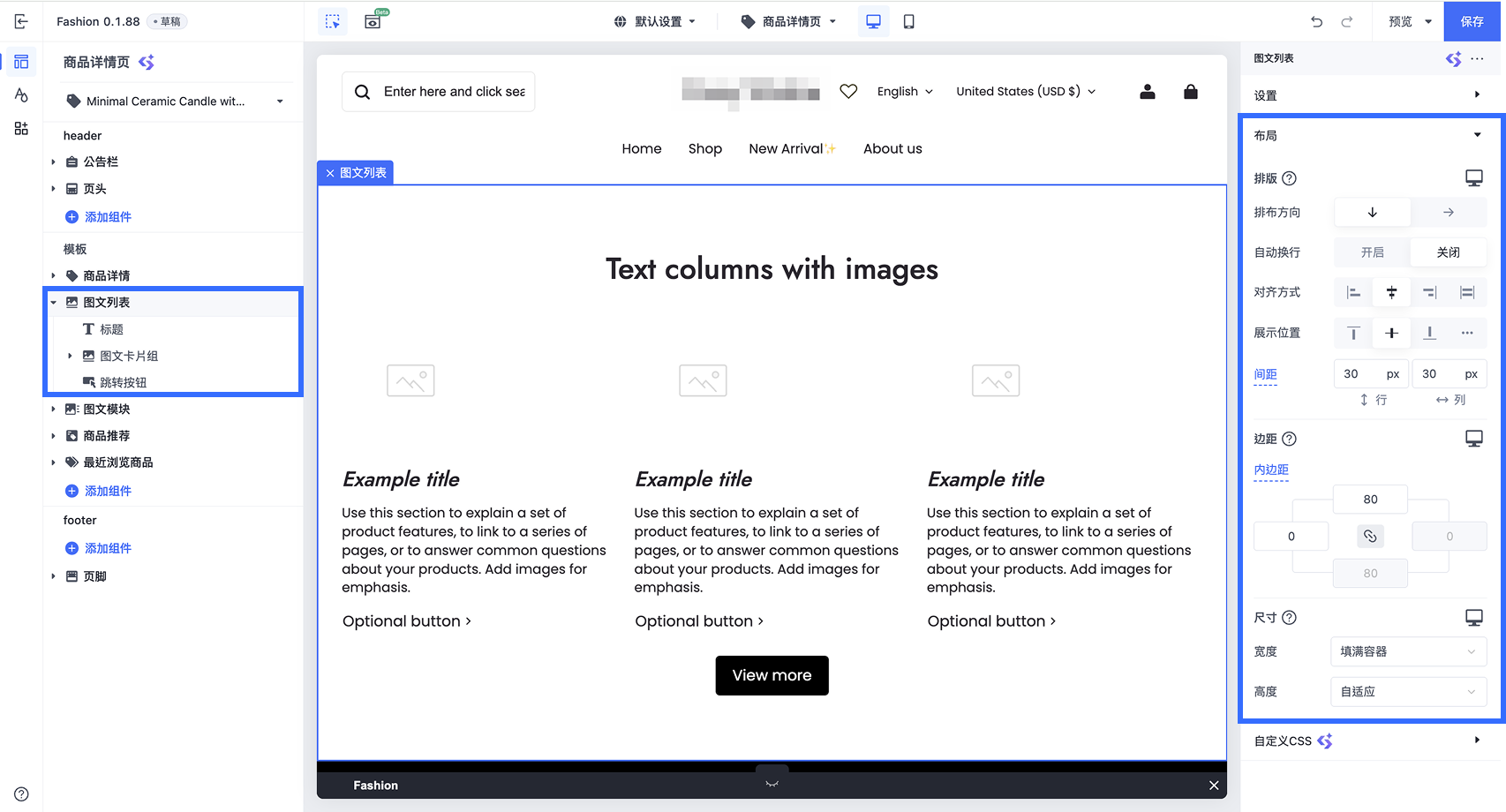Choose center alignment icon in 对齐方式
Image resolution: width=1506 pixels, height=812 pixels.
(x=1391, y=292)
